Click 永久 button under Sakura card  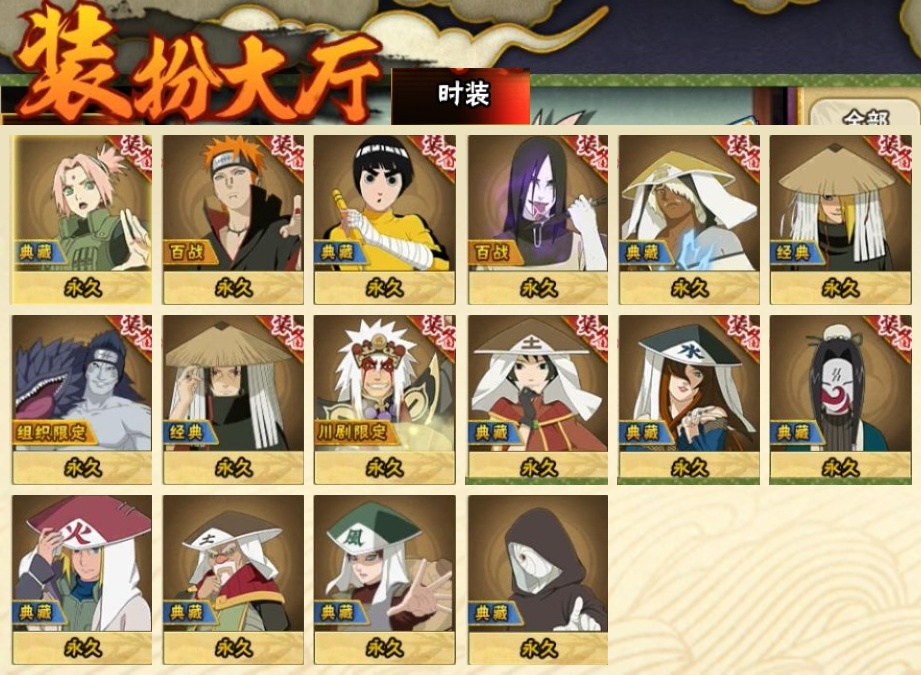pos(82,288)
